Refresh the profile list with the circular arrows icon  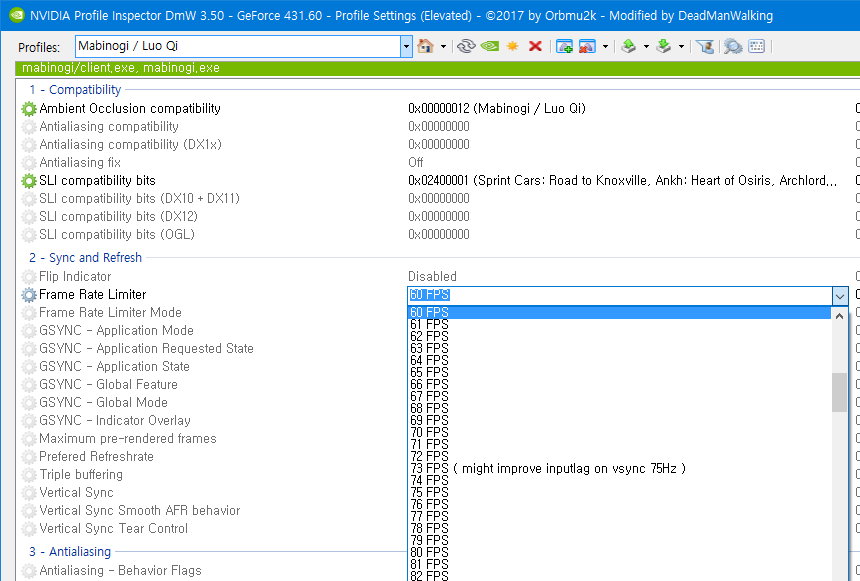click(466, 46)
